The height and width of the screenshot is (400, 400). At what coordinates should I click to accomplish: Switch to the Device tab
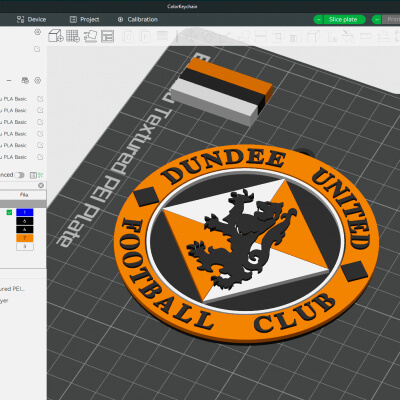31,20
